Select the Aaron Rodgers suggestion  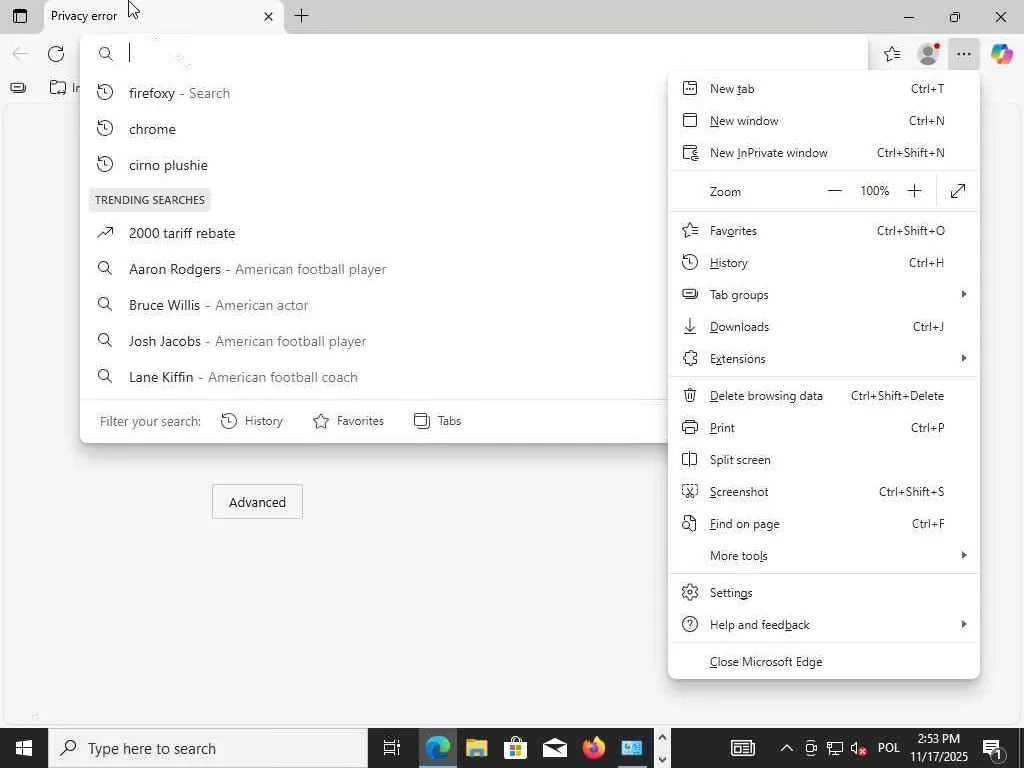point(376,269)
